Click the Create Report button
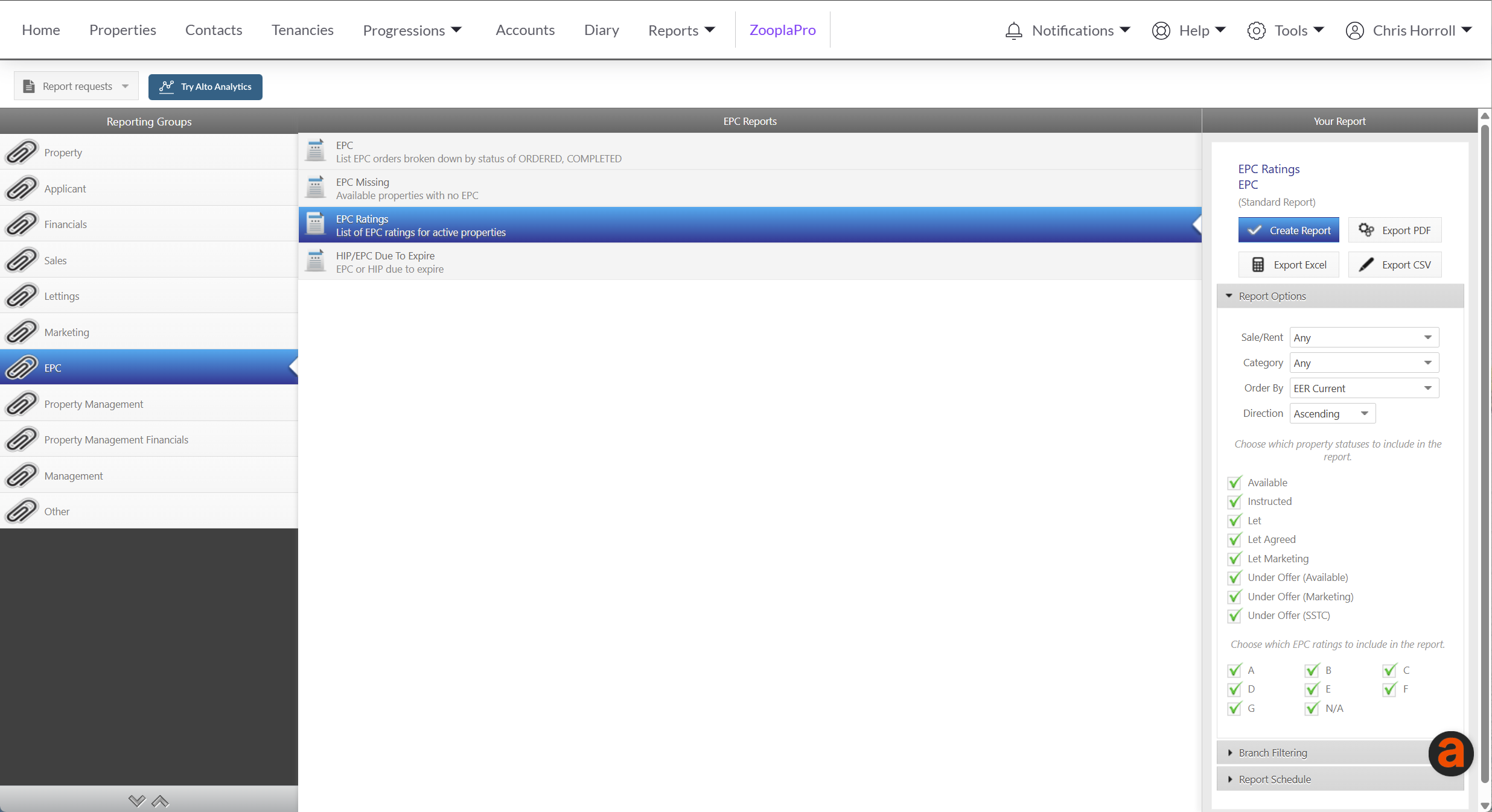 tap(1289, 230)
